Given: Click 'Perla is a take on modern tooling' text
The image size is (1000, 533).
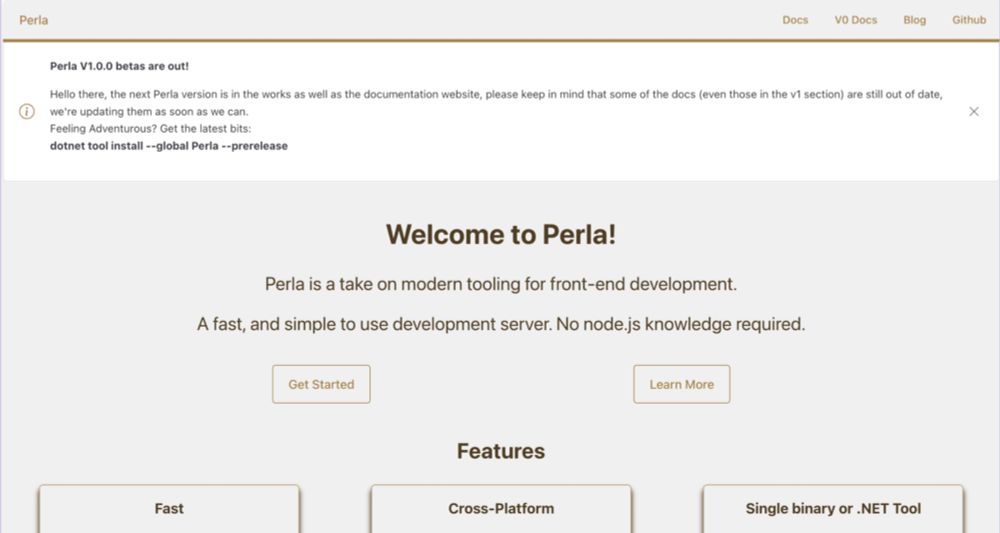Looking at the screenshot, I should (501, 284).
